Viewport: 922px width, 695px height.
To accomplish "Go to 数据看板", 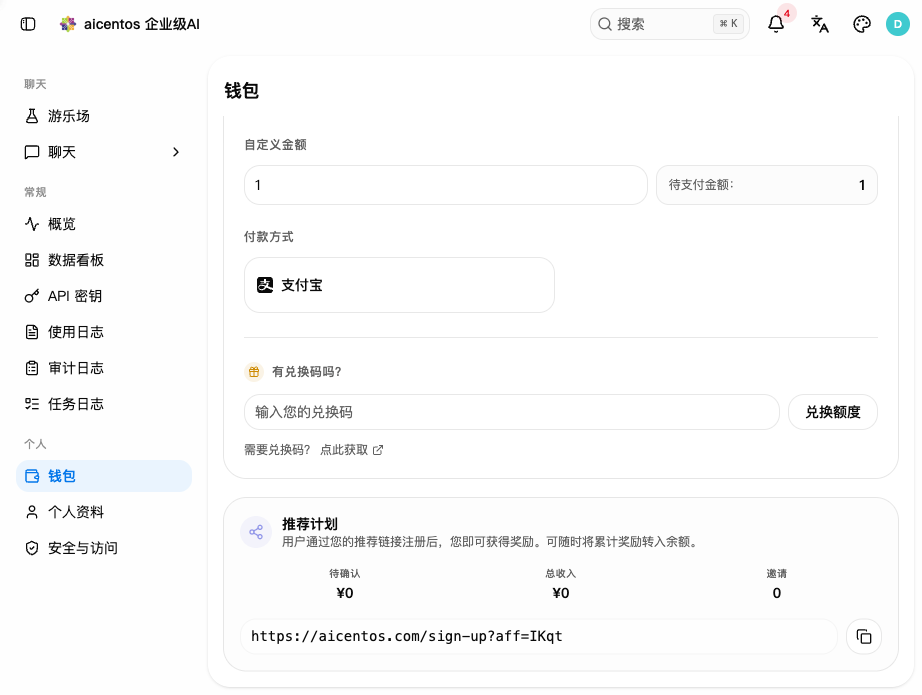I will tap(104, 260).
